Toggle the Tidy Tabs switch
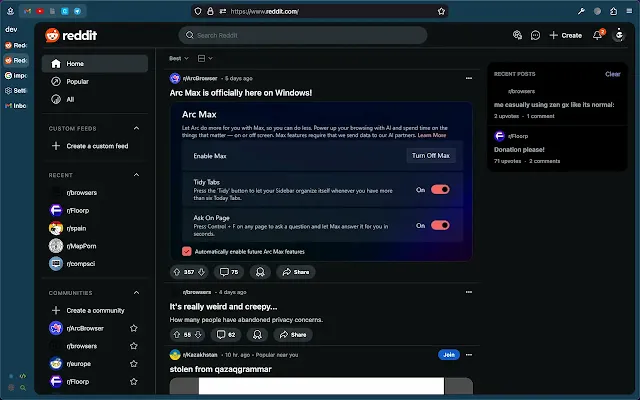The image size is (640, 400). pos(440,189)
